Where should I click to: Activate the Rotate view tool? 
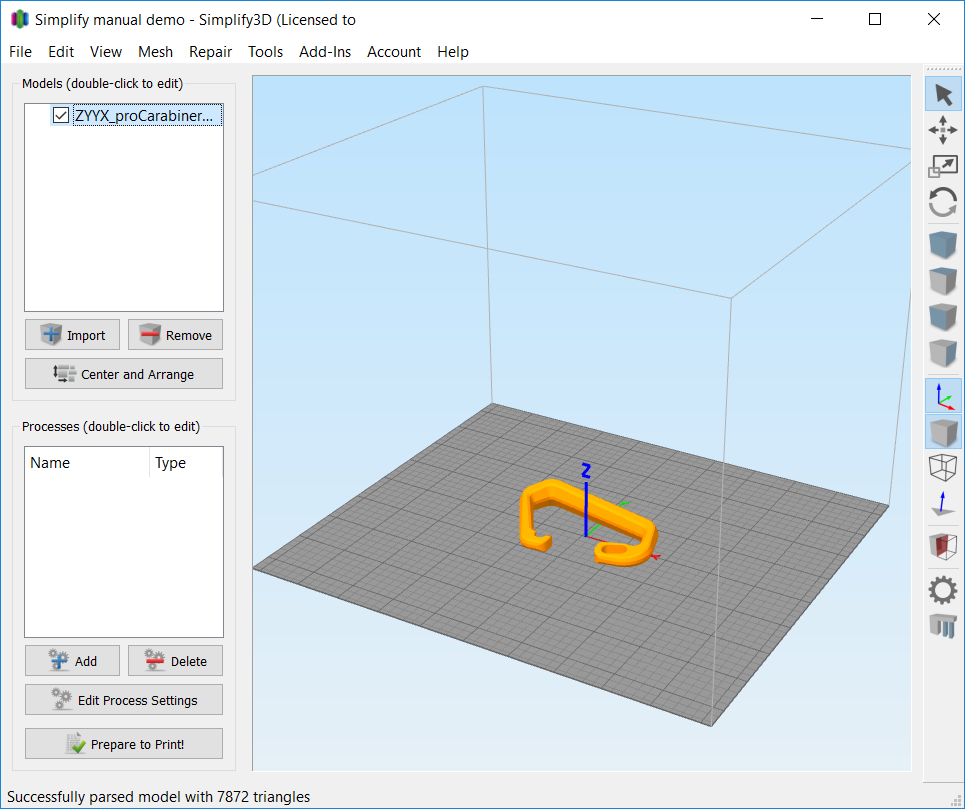click(x=943, y=203)
